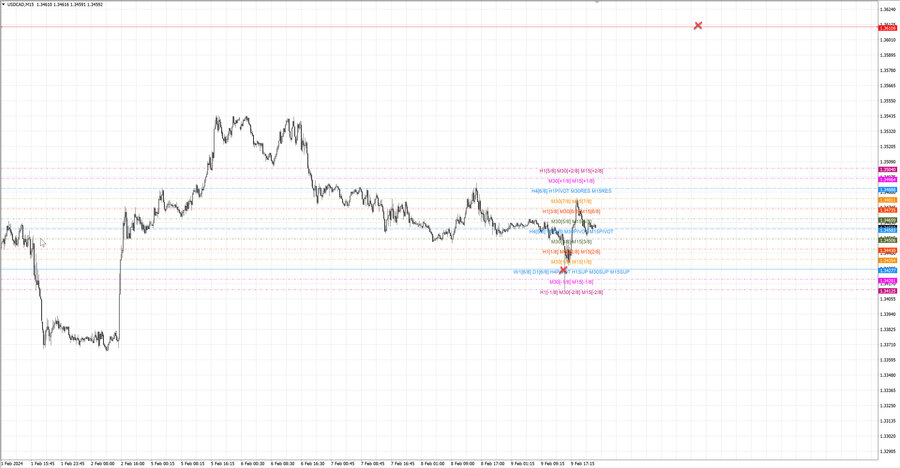Click the 1 Feb 23:45 time axis label
The height and width of the screenshot is (468, 900).
coord(73,463)
